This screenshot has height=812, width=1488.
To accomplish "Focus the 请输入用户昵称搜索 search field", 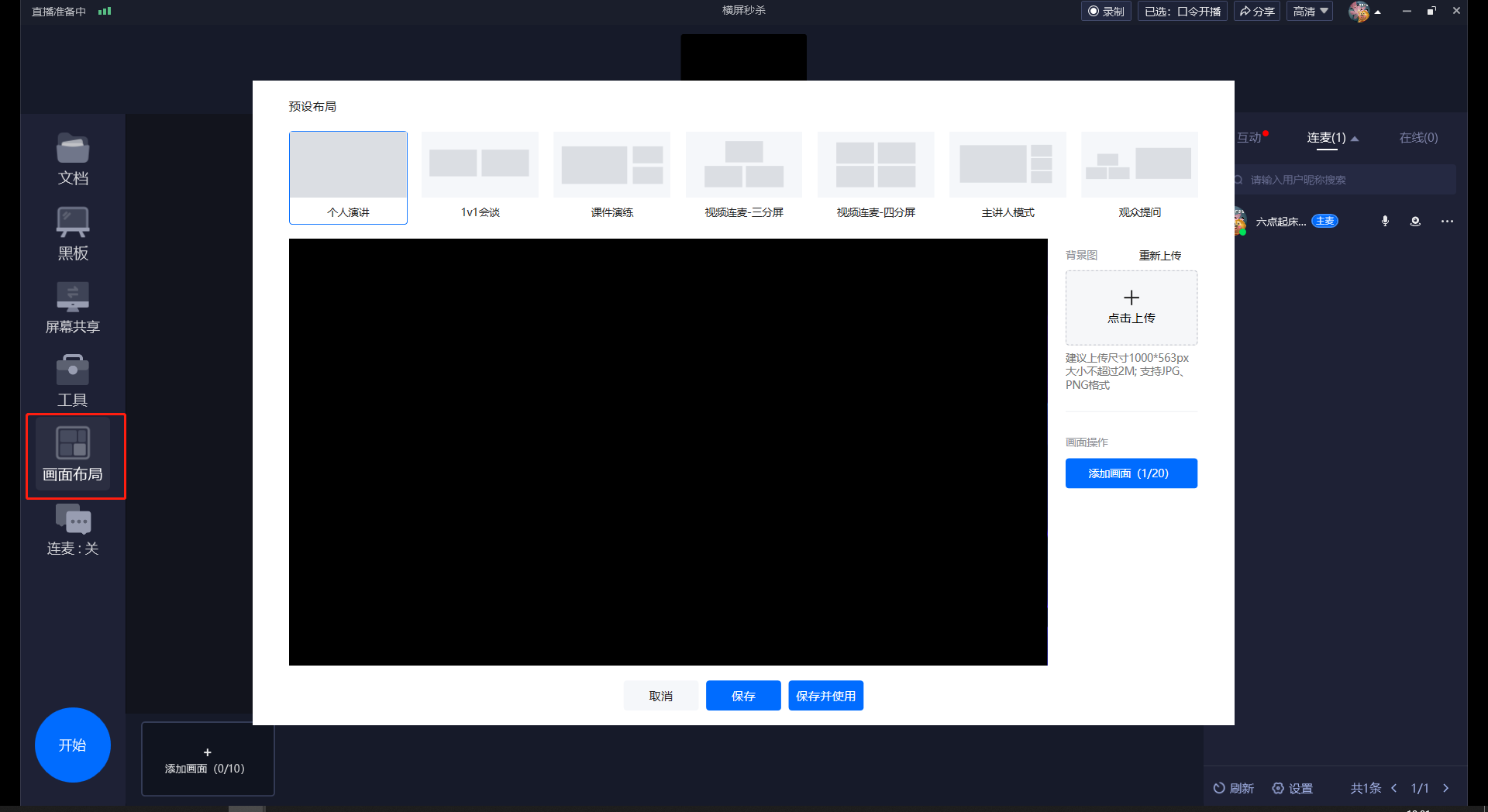I will click(x=1345, y=180).
